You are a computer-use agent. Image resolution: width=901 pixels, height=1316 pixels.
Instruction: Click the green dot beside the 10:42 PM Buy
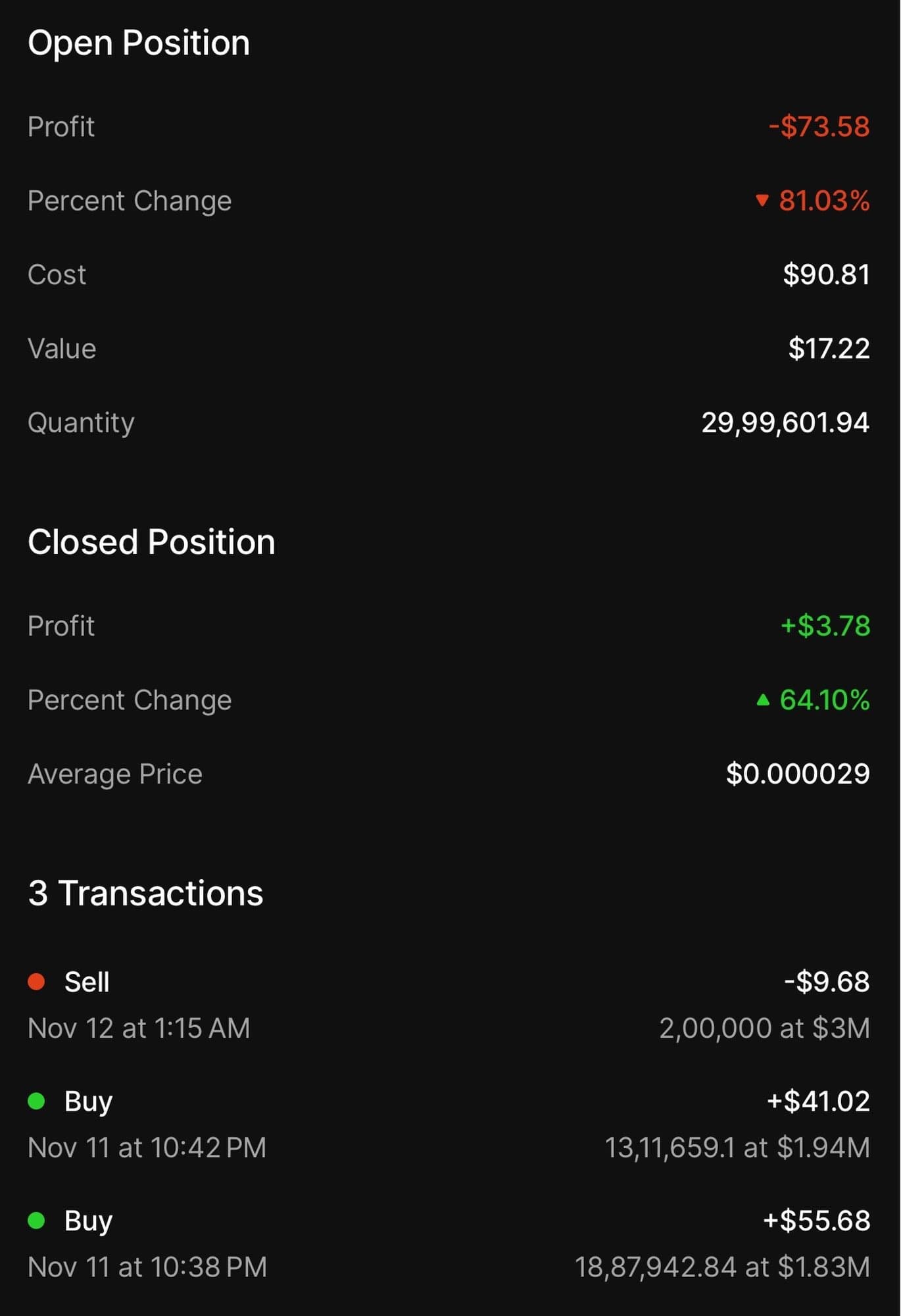tap(36, 1101)
